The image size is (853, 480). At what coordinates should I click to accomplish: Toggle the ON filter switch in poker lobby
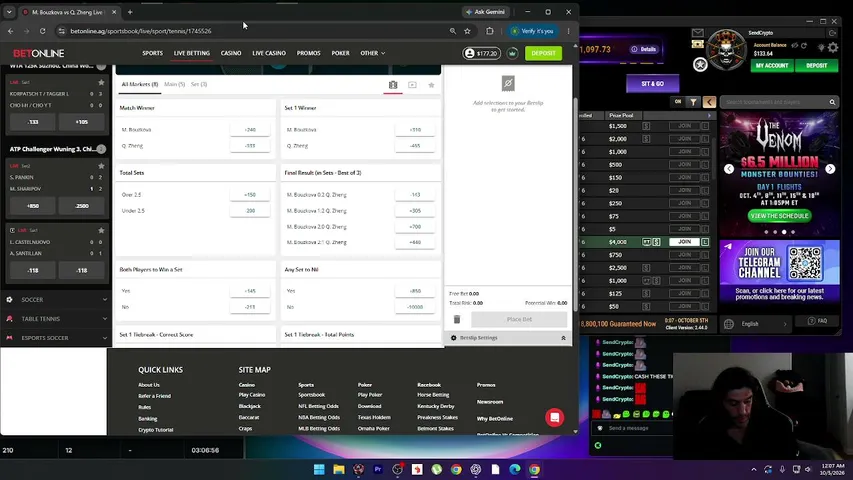point(678,102)
